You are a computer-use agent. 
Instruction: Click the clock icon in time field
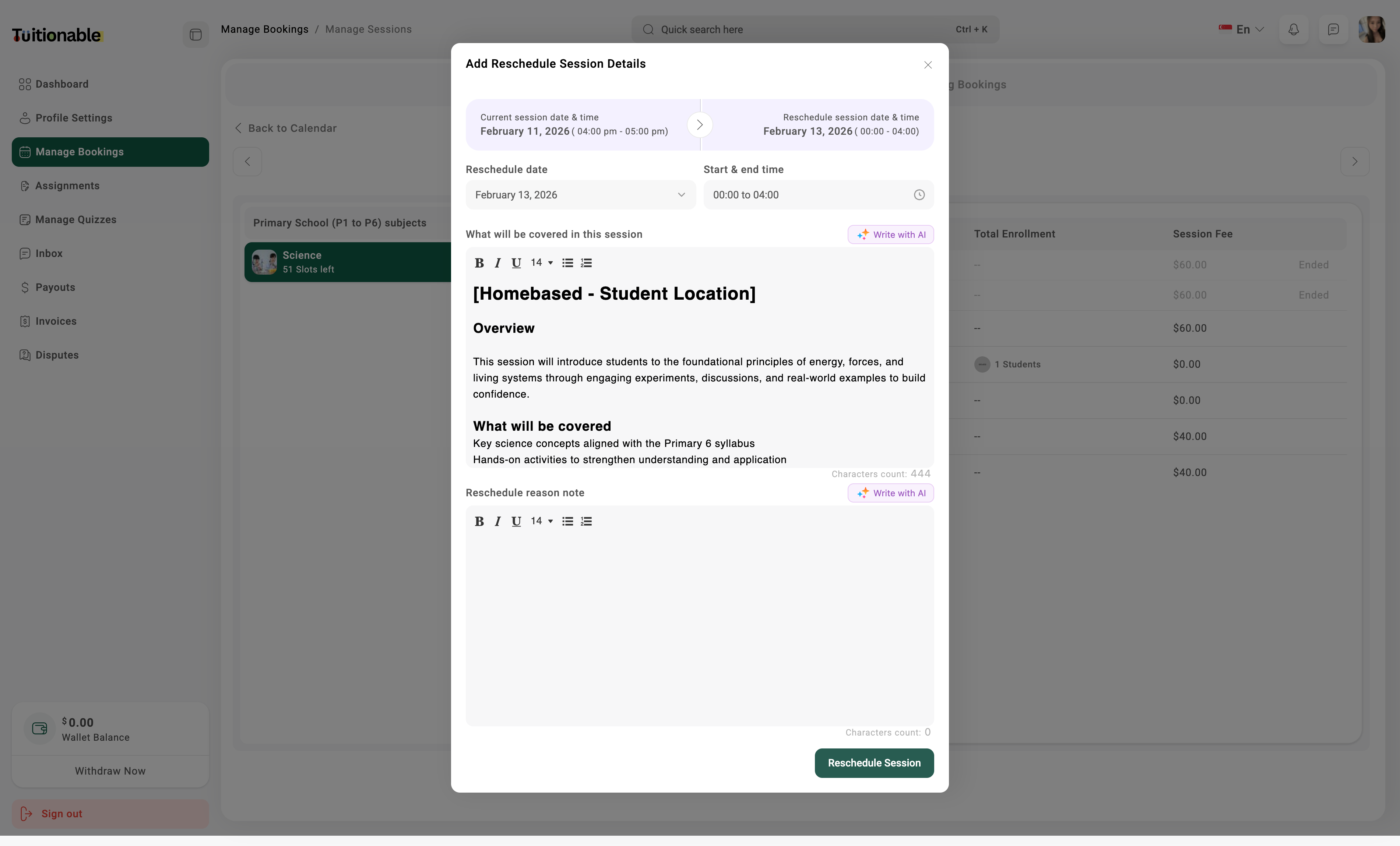tap(919, 195)
